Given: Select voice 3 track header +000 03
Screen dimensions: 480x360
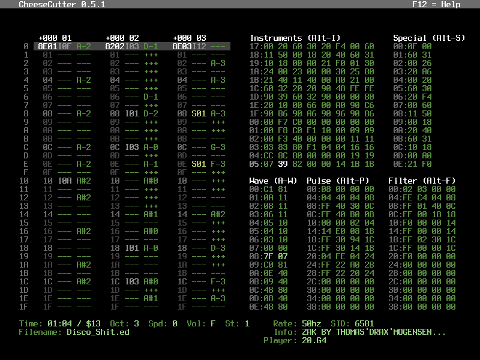Looking at the screenshot, I should click(x=190, y=38).
